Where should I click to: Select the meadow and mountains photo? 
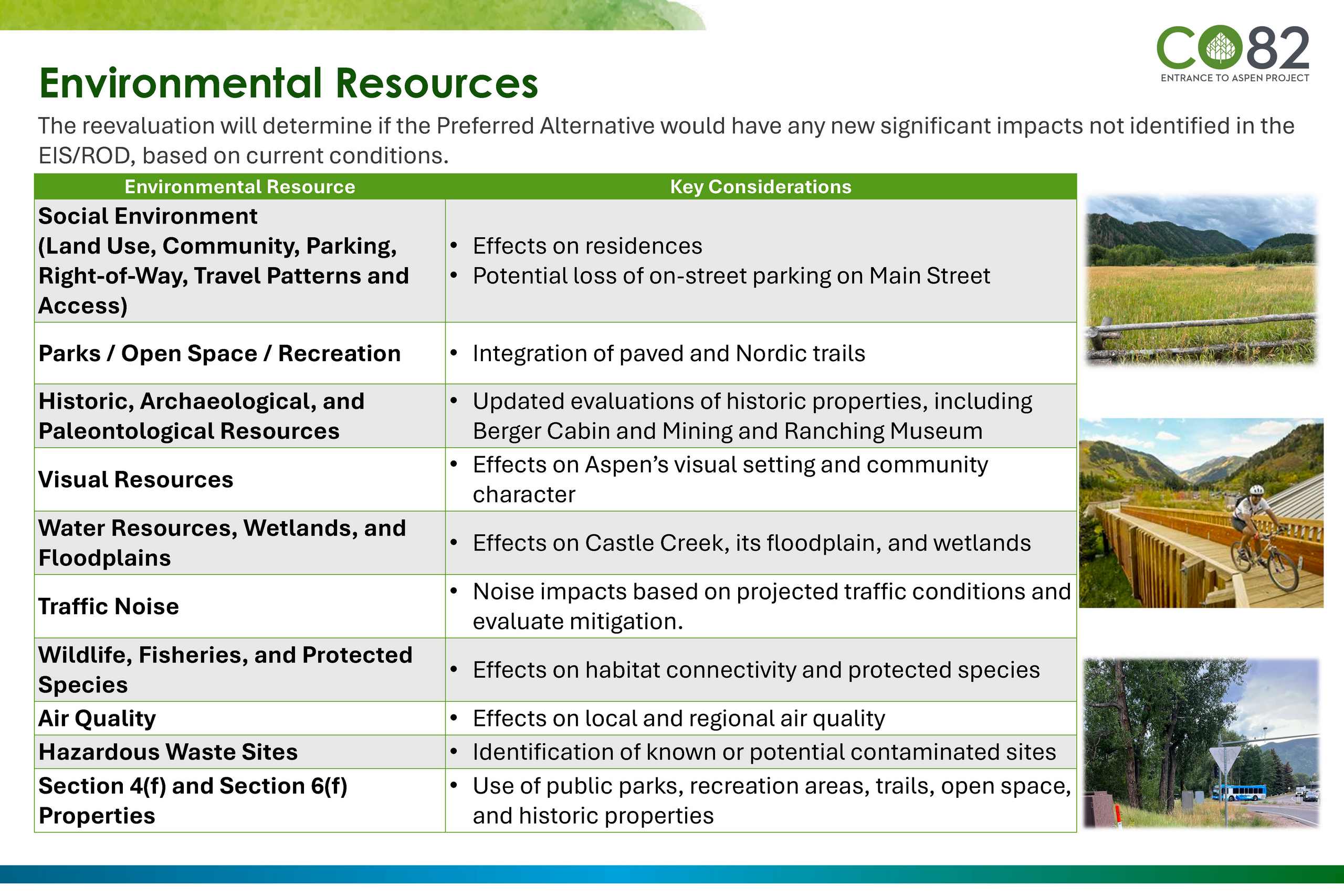(x=1201, y=279)
